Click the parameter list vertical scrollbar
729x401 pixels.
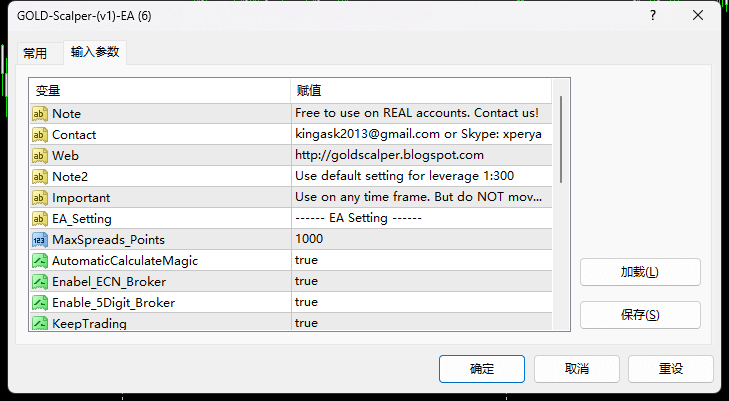pos(562,140)
